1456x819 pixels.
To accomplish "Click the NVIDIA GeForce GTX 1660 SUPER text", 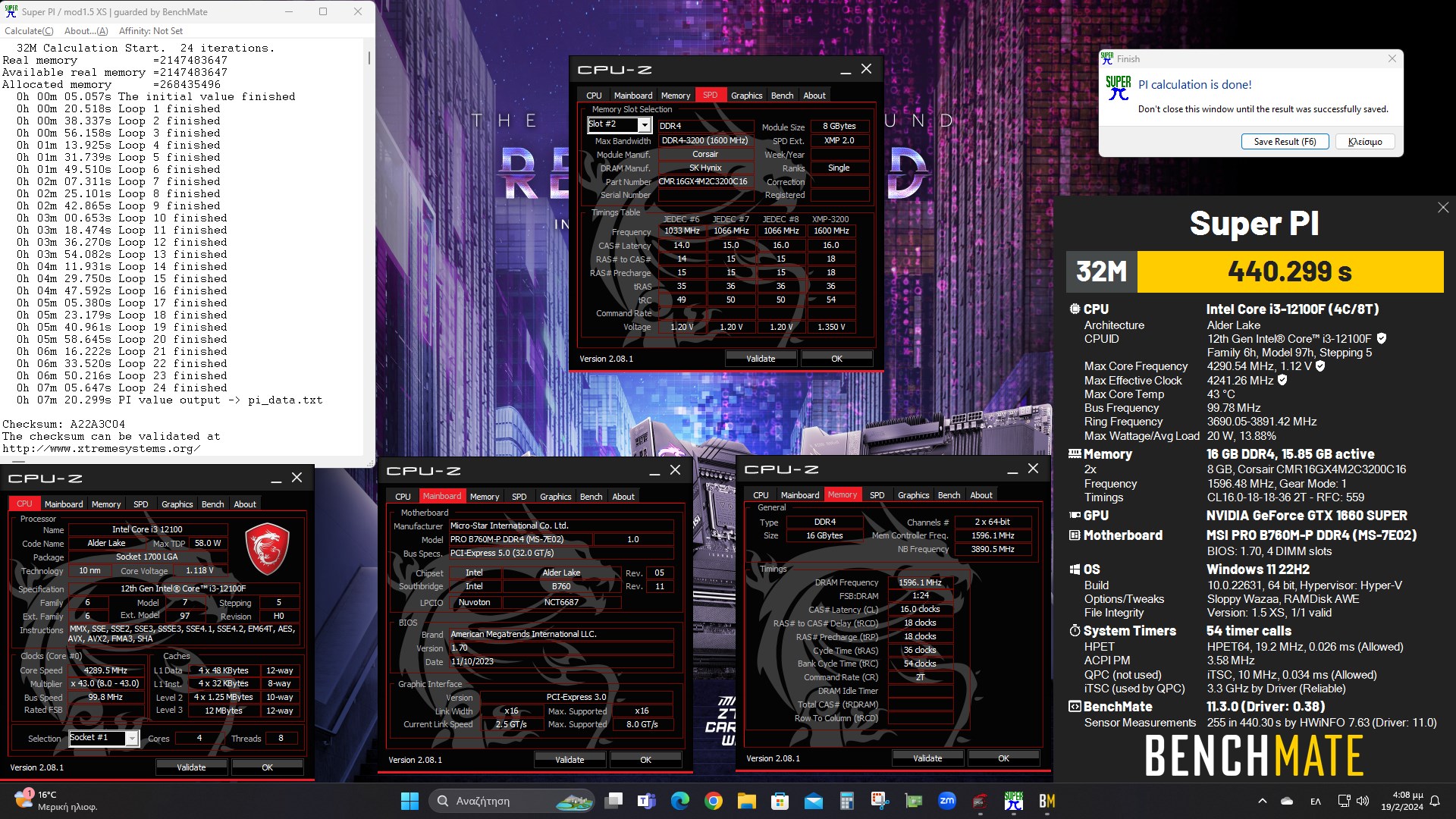I will 1307,515.
